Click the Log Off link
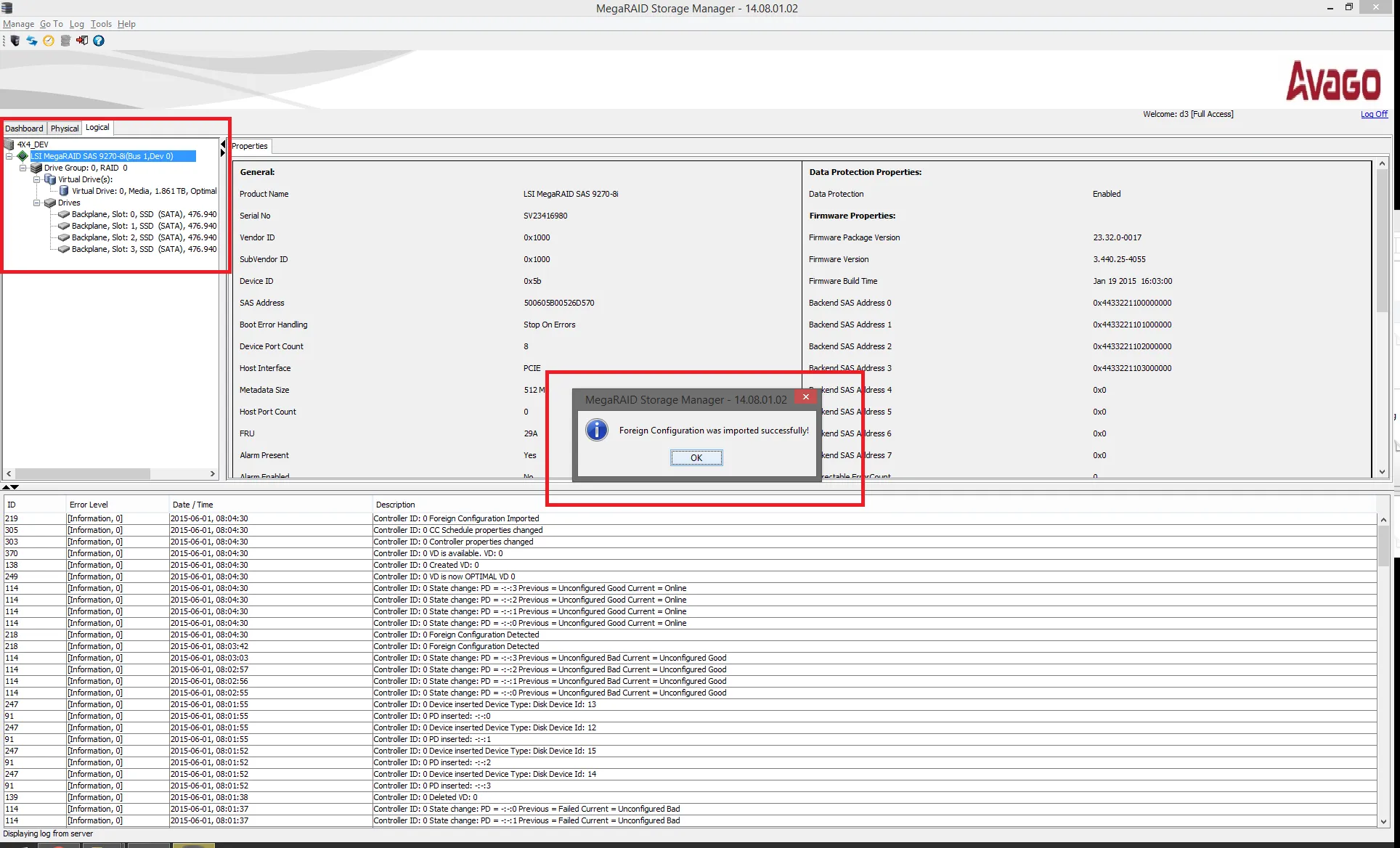 point(1373,114)
